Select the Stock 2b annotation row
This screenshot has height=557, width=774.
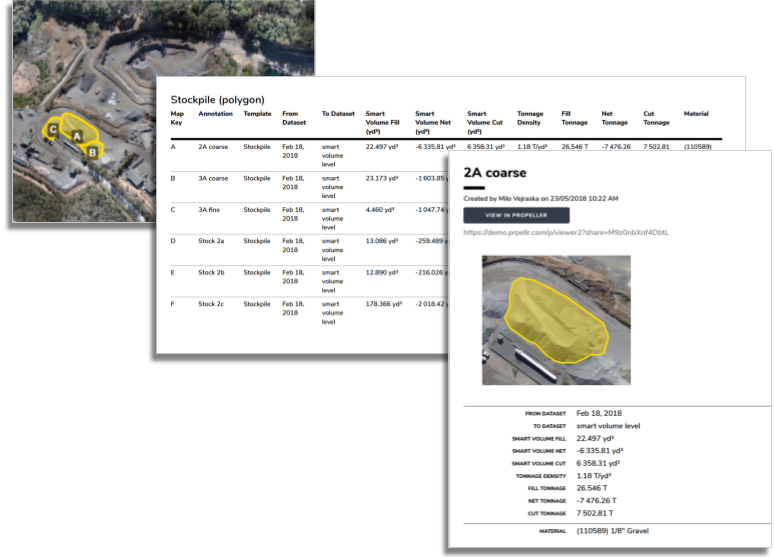coord(211,272)
